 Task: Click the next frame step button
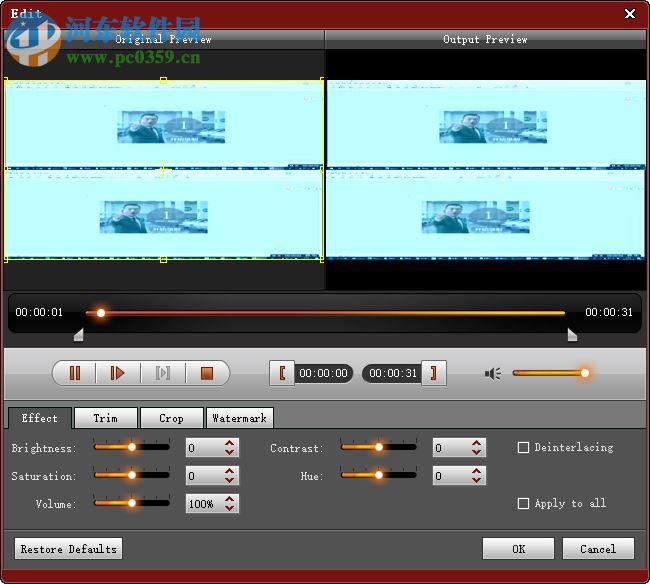pyautogui.click(x=162, y=373)
